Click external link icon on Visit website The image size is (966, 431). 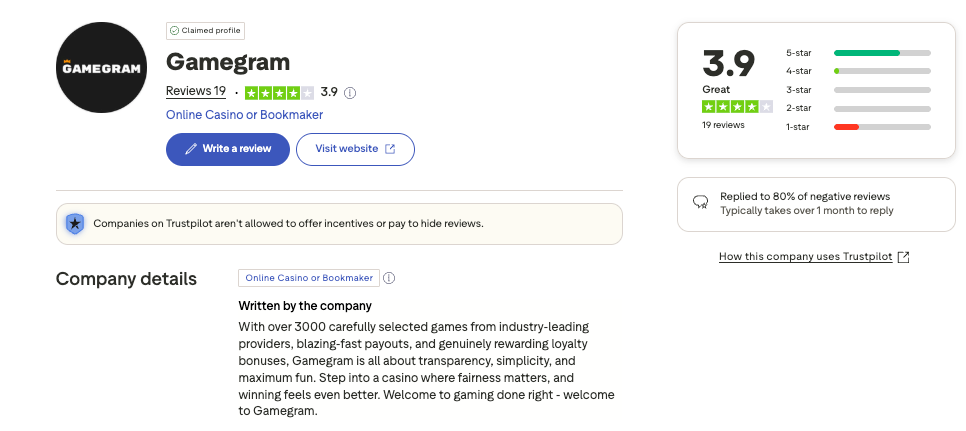coord(390,149)
